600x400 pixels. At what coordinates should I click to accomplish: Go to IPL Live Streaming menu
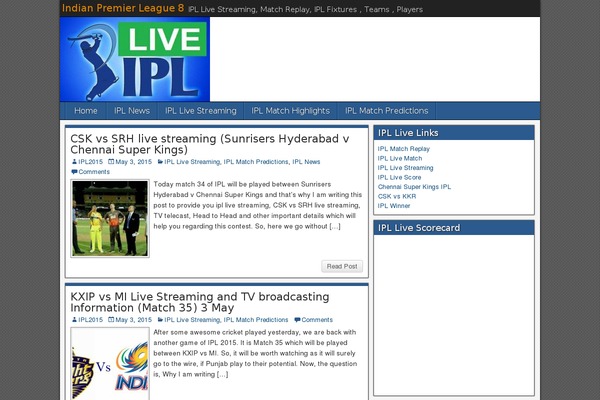201,111
